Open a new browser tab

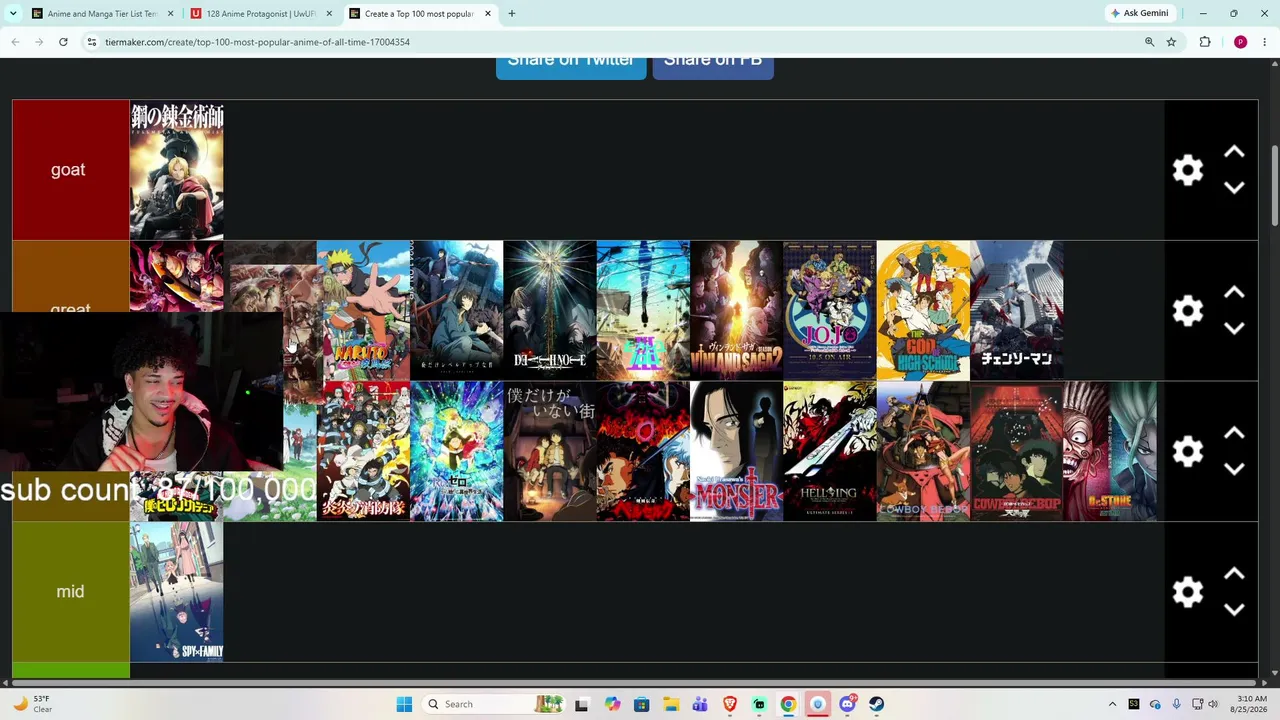511,14
